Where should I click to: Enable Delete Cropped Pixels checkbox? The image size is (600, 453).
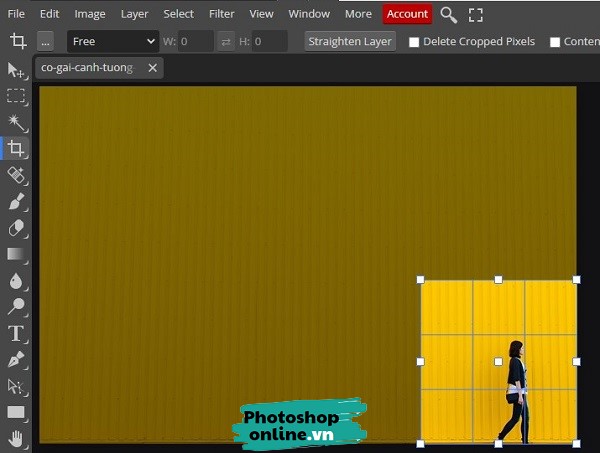pos(414,42)
